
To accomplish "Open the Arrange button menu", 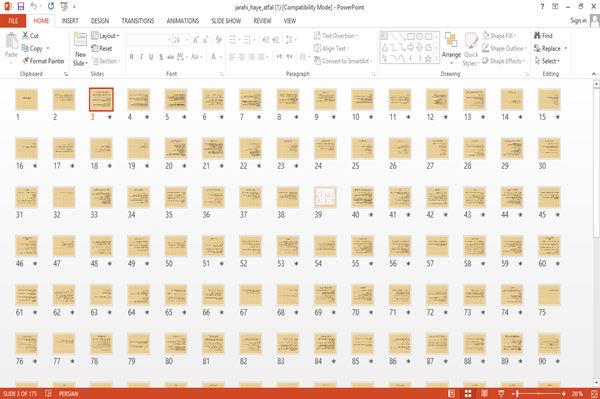I will (x=452, y=48).
